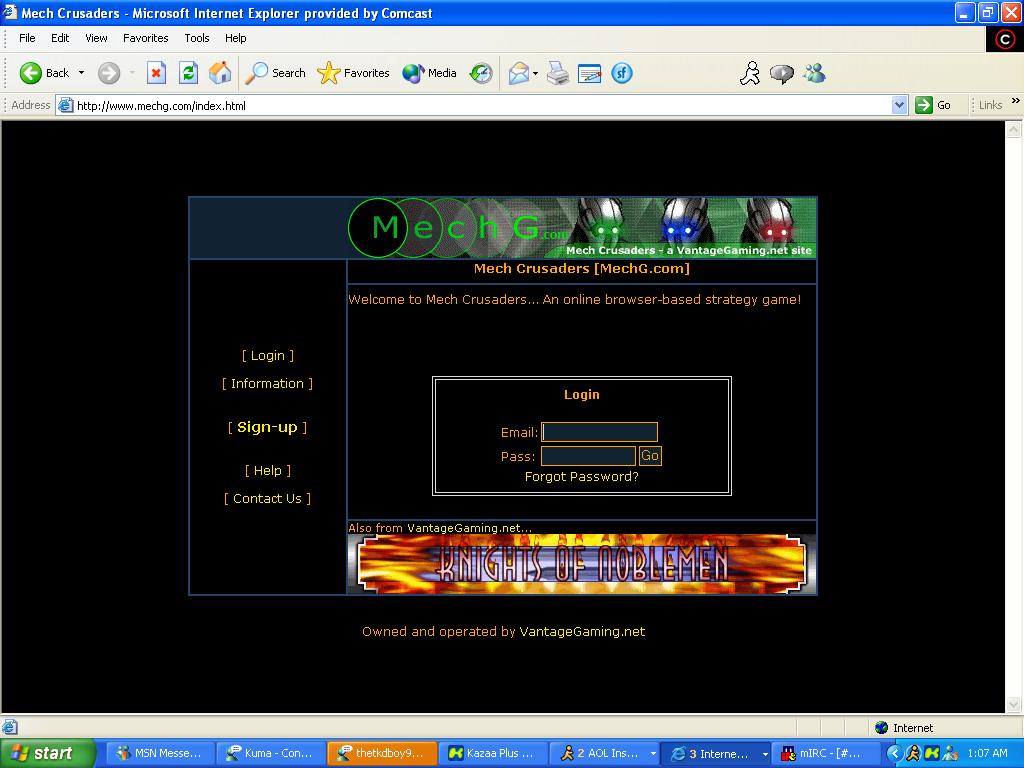Screen dimensions: 1024x768
Task: Go back with the Back arrow button
Action: tap(43, 73)
